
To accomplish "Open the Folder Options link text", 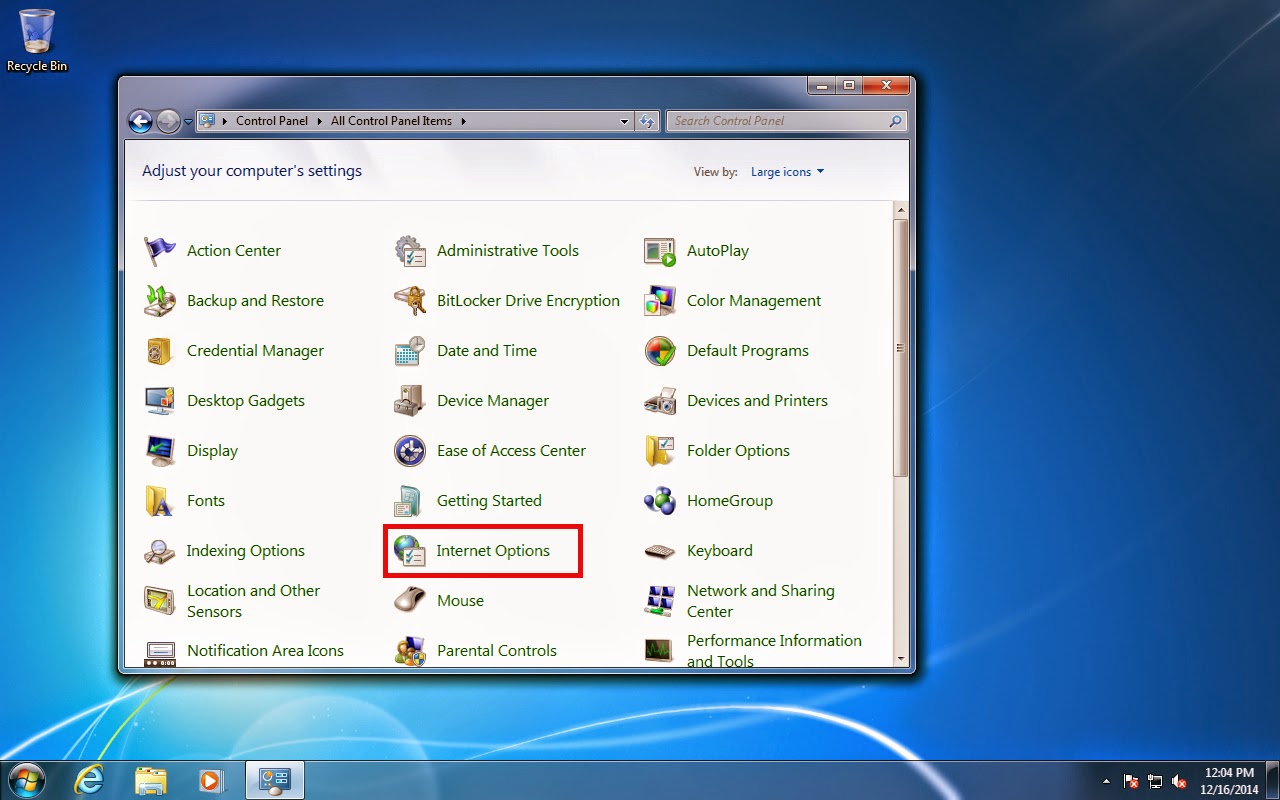I will pyautogui.click(x=738, y=451).
